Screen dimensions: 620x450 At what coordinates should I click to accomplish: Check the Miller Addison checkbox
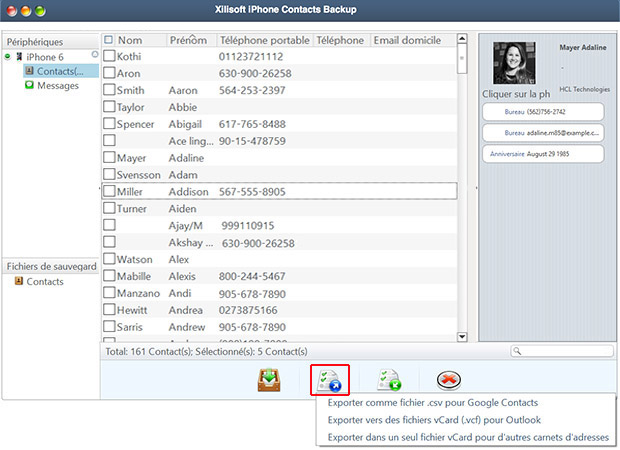pos(109,191)
